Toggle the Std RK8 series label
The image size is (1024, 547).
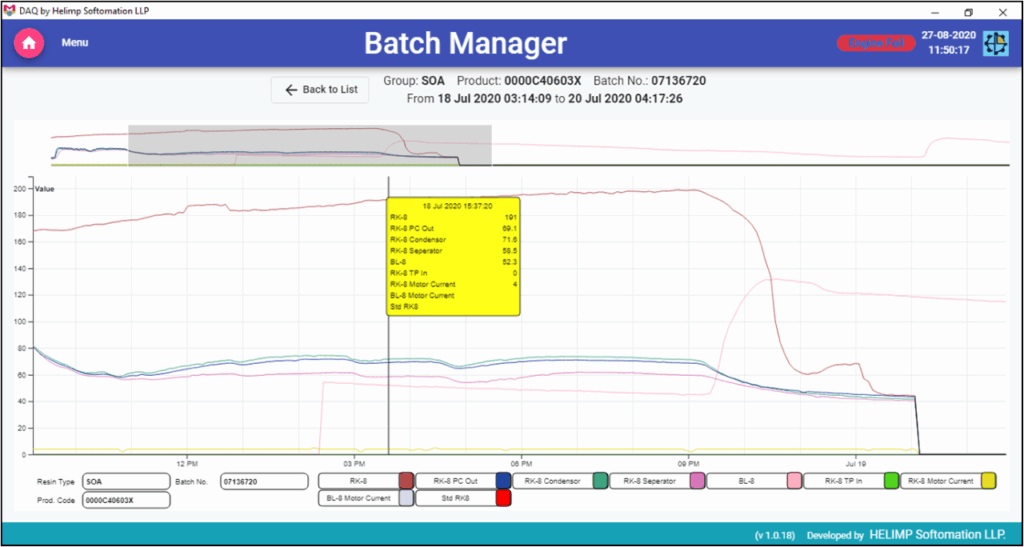tap(453, 498)
